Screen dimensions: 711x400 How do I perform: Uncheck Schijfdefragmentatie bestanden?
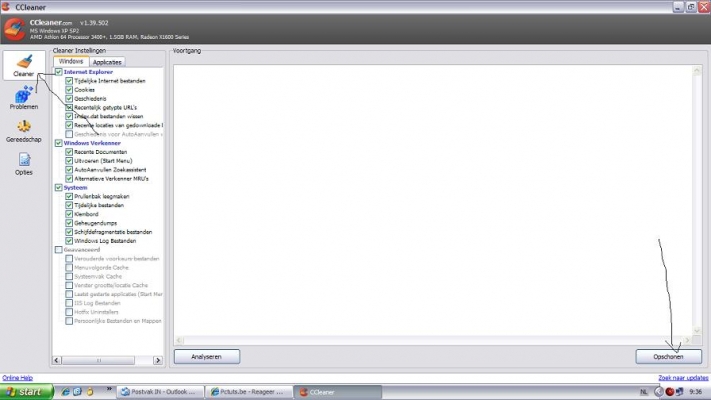pyautogui.click(x=69, y=232)
